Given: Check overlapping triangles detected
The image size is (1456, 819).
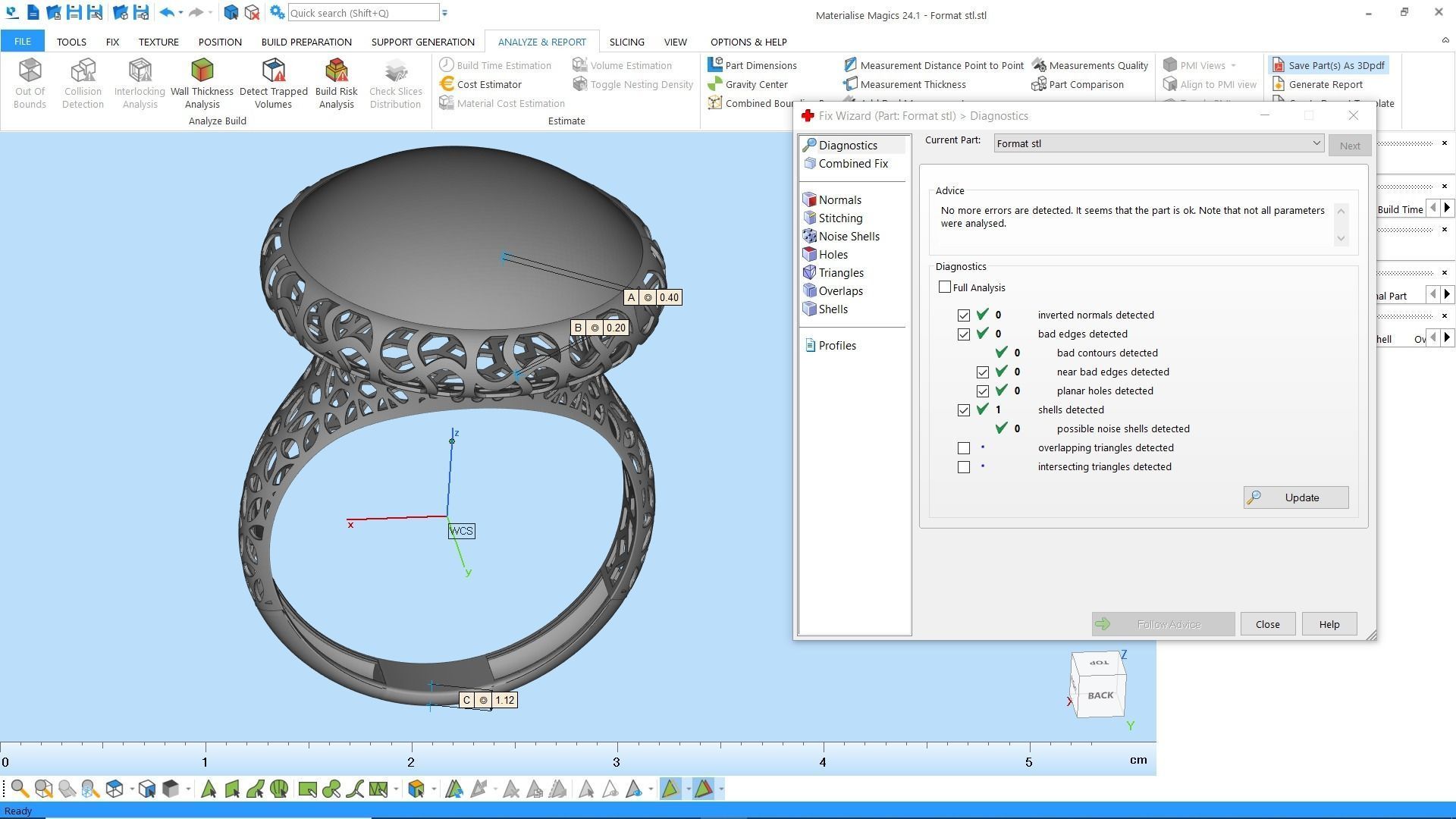Looking at the screenshot, I should pos(964,447).
